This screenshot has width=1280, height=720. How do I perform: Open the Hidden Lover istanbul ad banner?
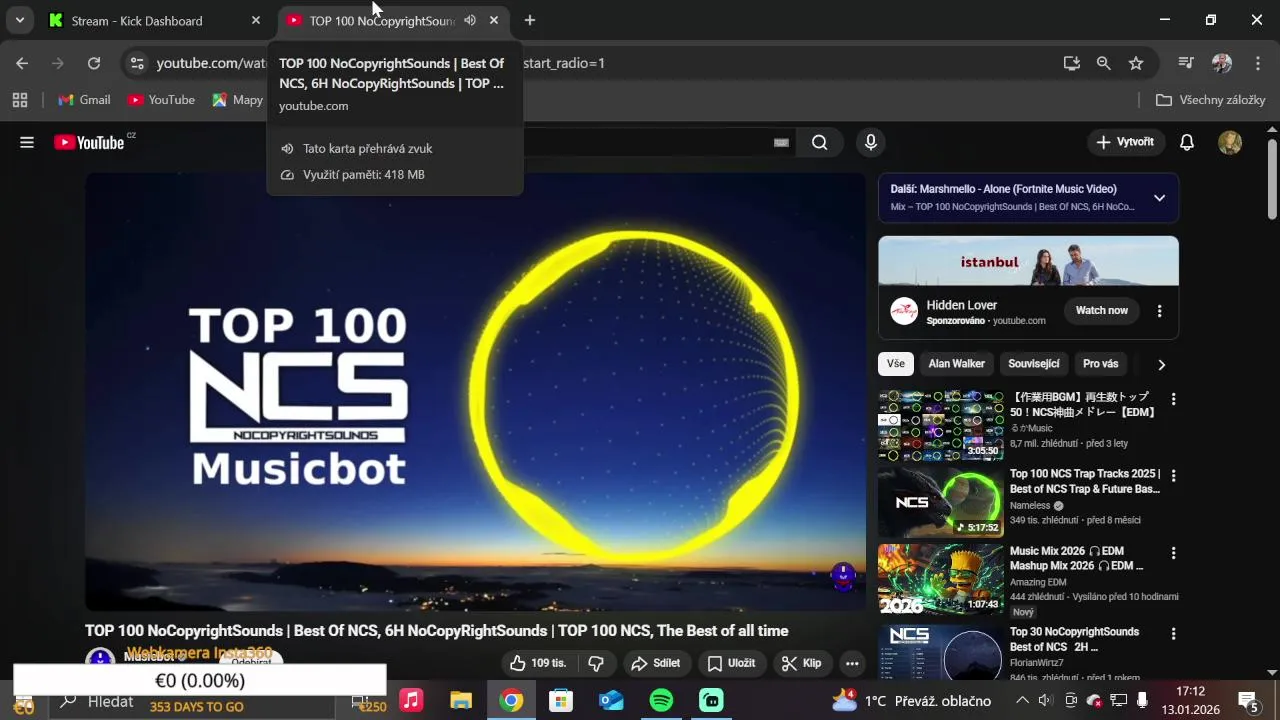[x=1028, y=261]
